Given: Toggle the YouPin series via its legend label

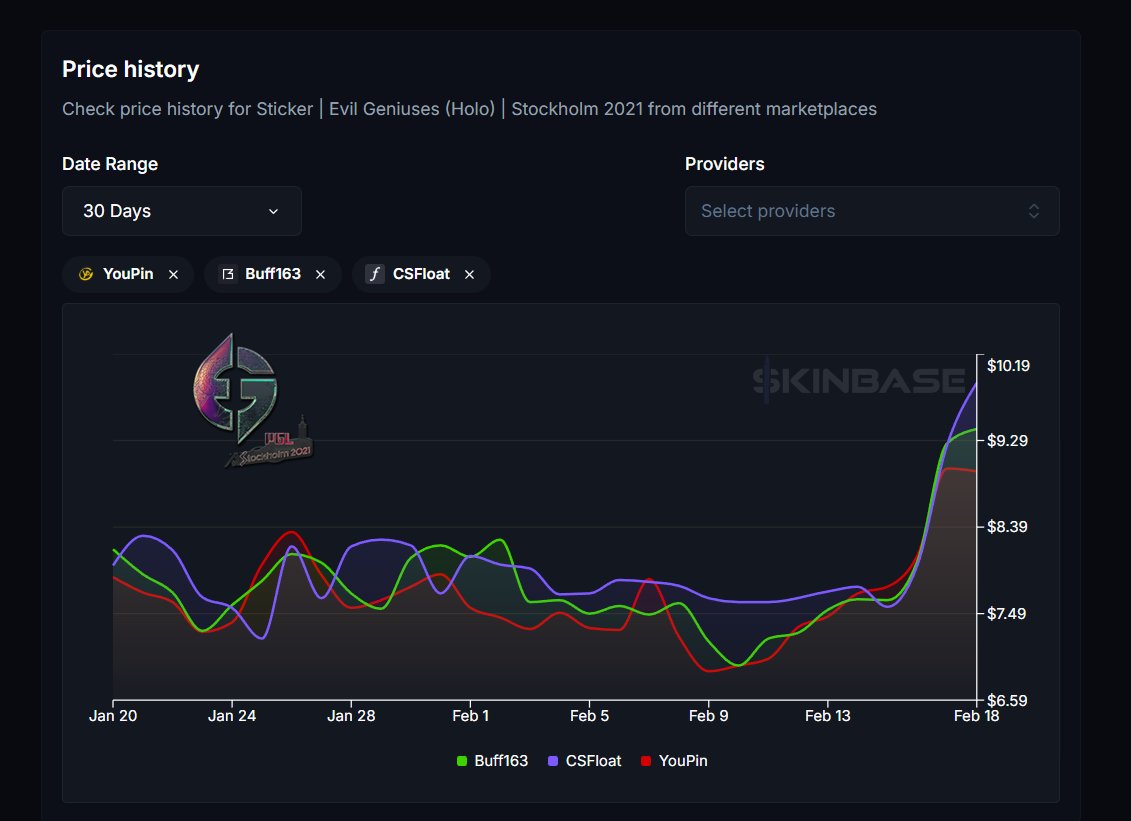Looking at the screenshot, I should 684,760.
